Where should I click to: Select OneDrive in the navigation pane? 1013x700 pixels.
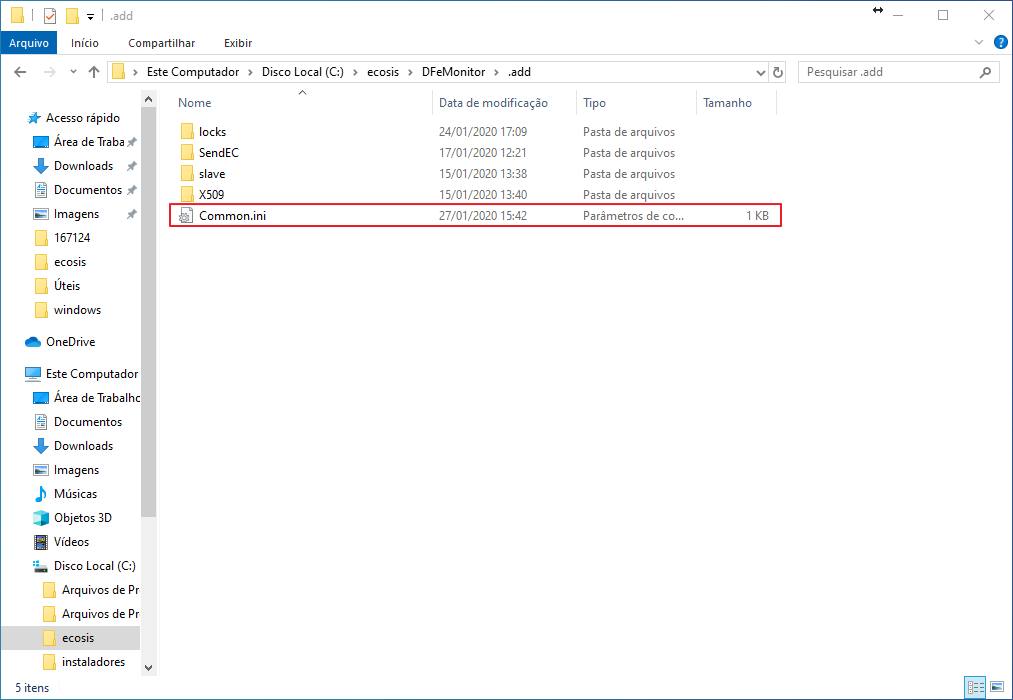(x=70, y=342)
